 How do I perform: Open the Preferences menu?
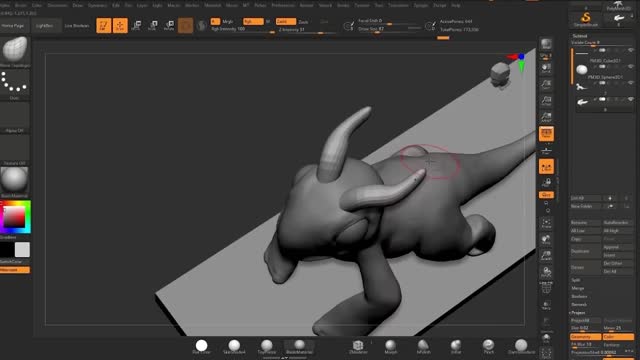click(x=283, y=5)
